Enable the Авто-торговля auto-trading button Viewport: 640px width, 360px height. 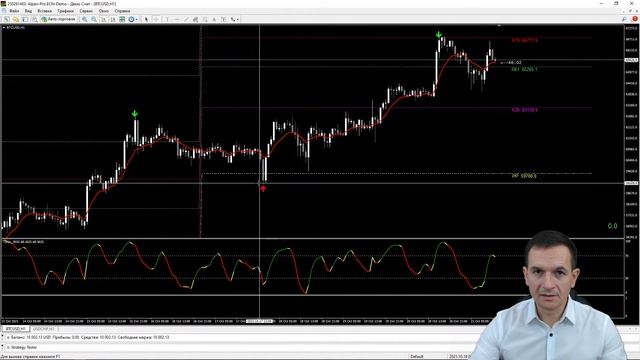58,19
